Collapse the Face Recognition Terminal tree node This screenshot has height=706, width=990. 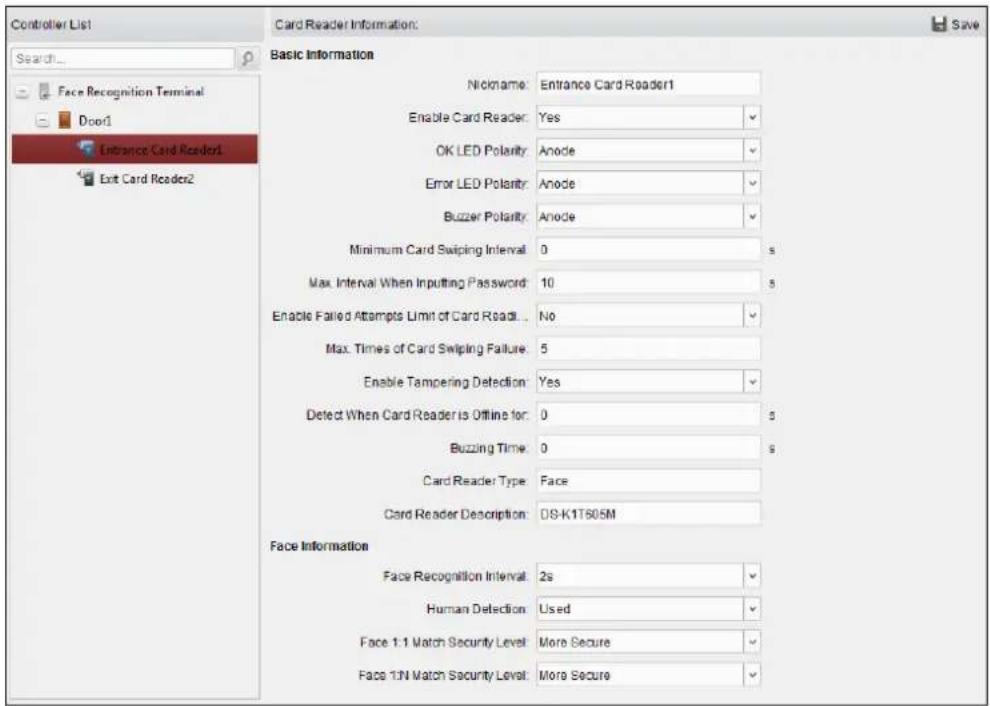(x=23, y=92)
